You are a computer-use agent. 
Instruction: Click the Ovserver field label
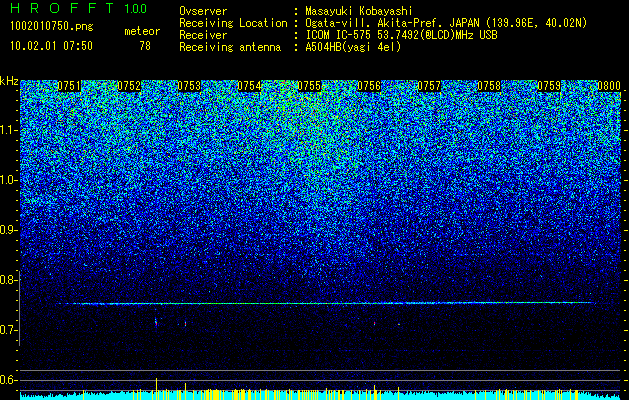[x=203, y=12]
